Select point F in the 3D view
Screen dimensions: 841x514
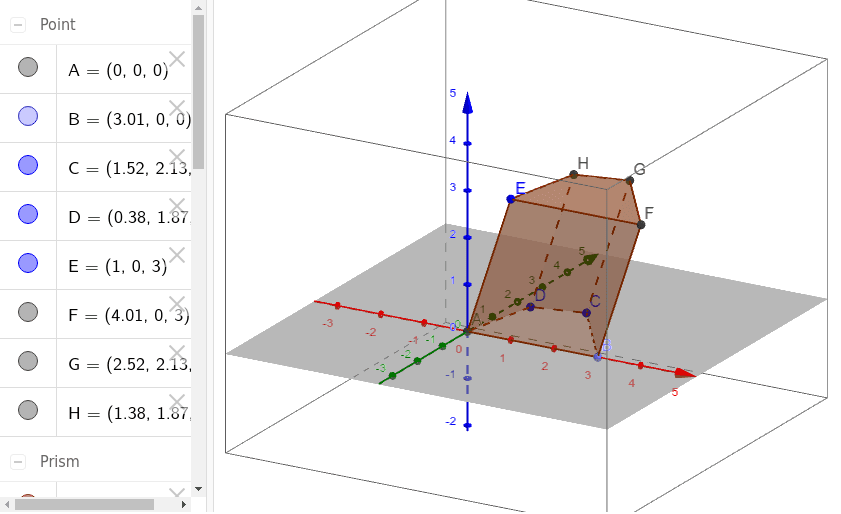pos(641,224)
